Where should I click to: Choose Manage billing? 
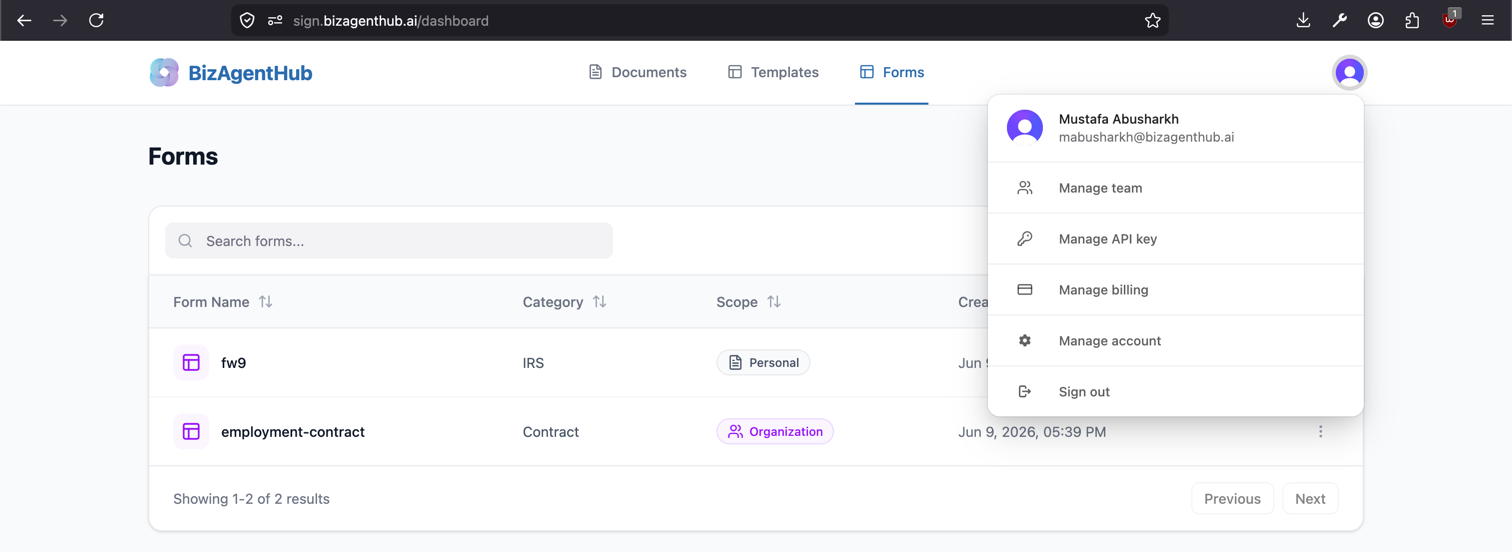pos(1175,290)
